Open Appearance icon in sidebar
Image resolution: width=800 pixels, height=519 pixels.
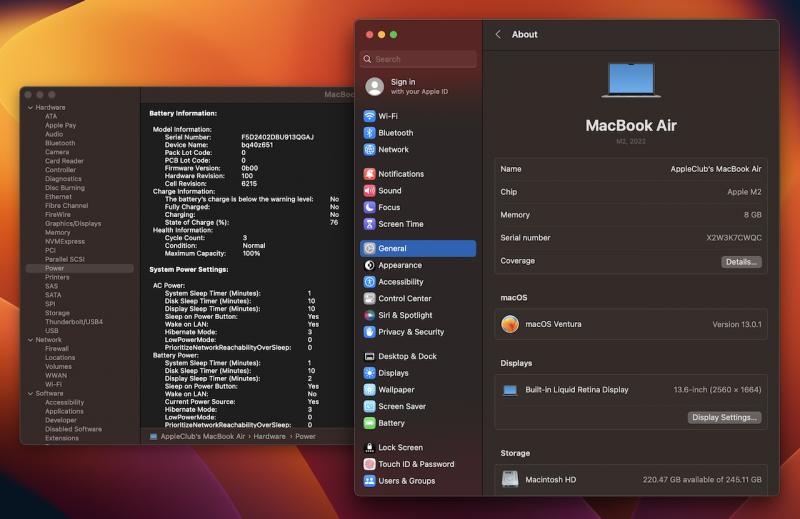pos(369,265)
